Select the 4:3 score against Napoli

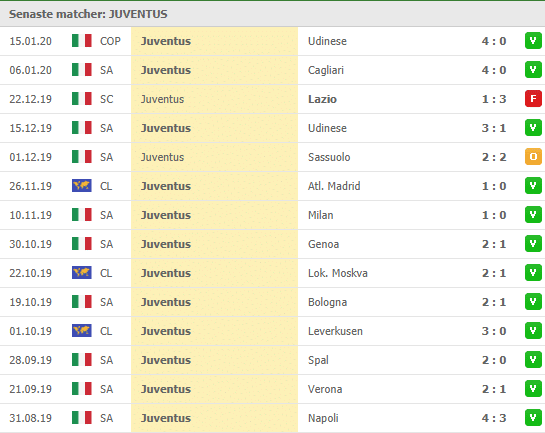(x=494, y=418)
